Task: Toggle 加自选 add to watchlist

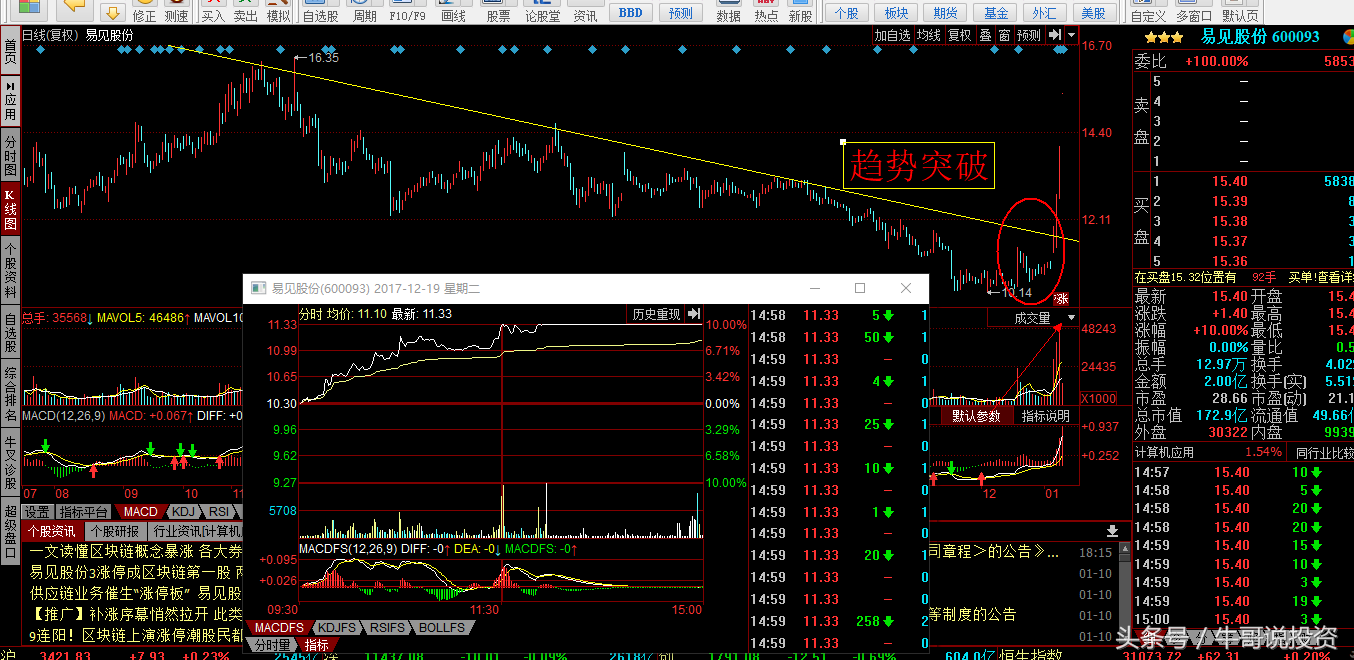Action: click(x=892, y=35)
